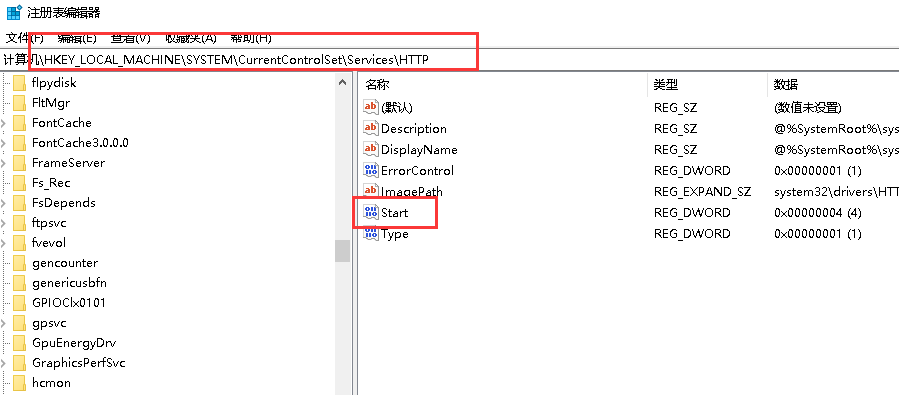Select the FrameServer folder icon
899x395 pixels.
tap(19, 163)
